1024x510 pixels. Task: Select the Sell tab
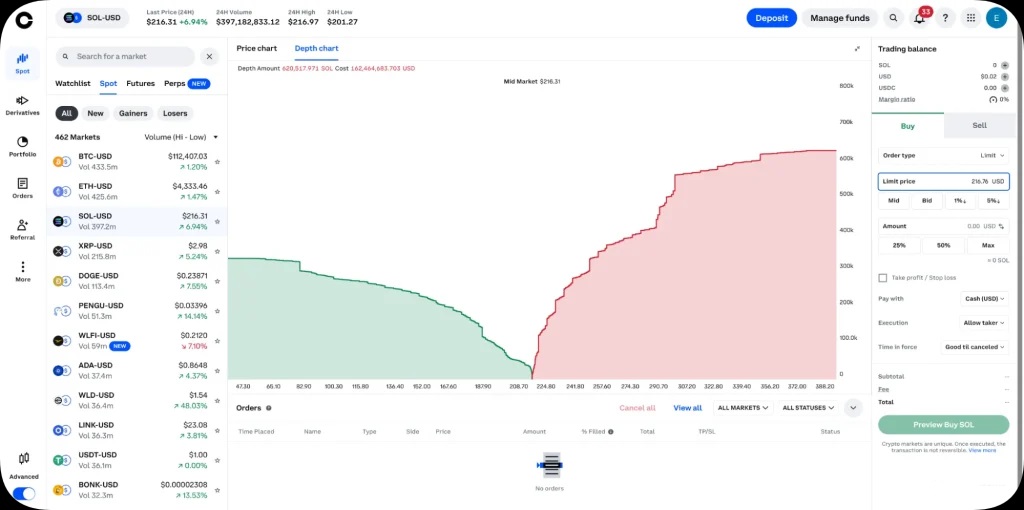click(x=979, y=126)
